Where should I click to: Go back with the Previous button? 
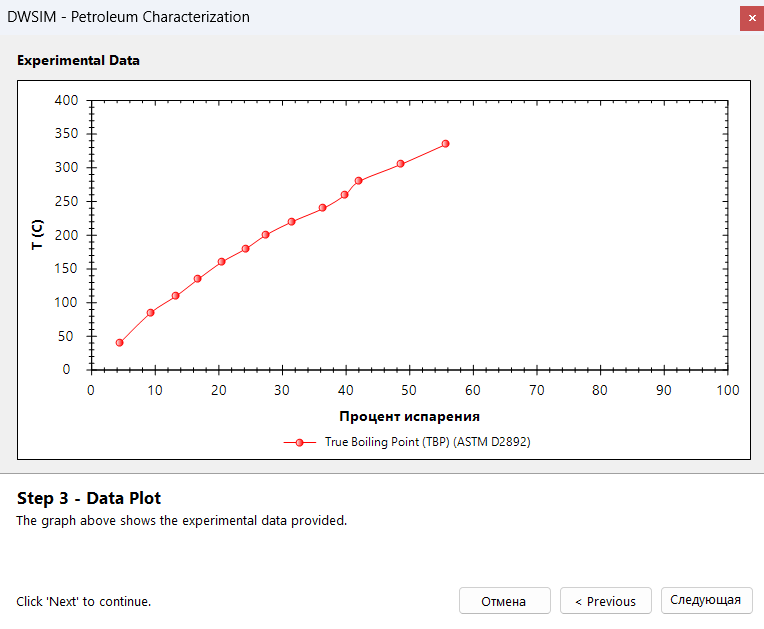coord(606,601)
